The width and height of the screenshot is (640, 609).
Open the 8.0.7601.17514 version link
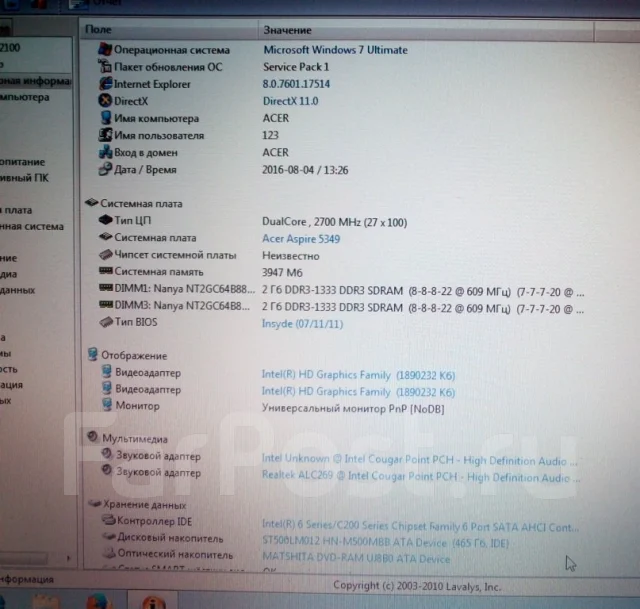point(296,84)
